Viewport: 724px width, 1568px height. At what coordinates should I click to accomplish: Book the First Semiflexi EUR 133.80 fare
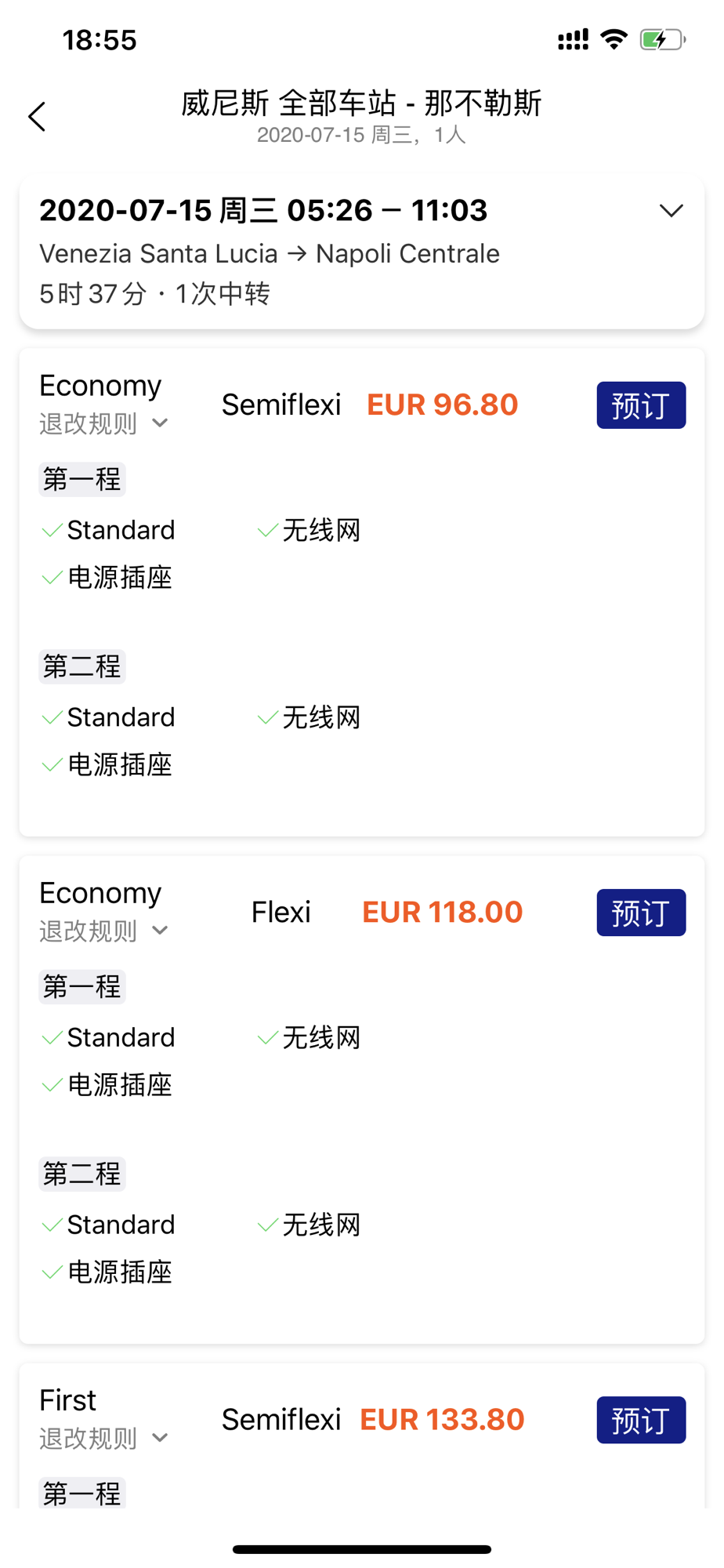coord(641,1420)
